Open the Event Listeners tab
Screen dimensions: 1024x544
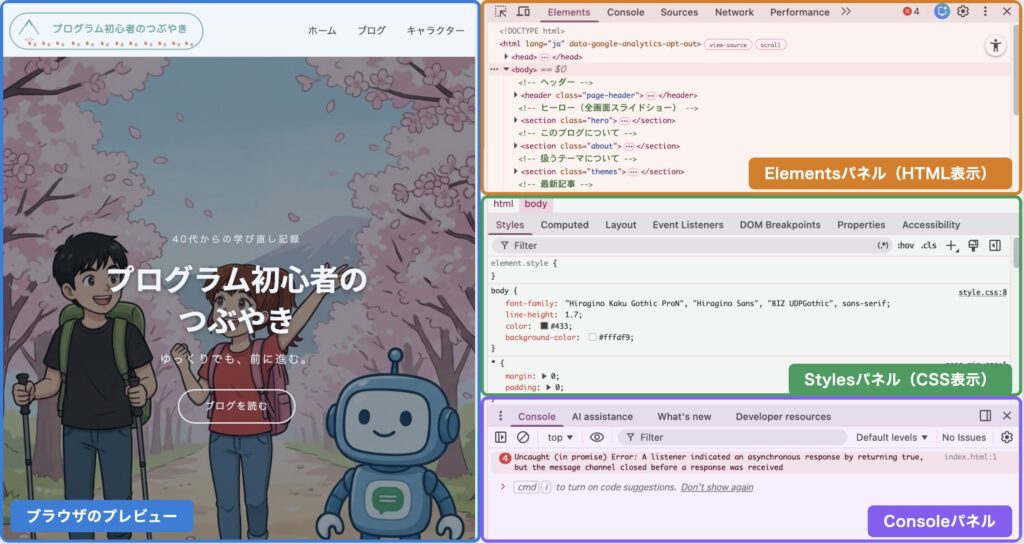[x=688, y=225]
